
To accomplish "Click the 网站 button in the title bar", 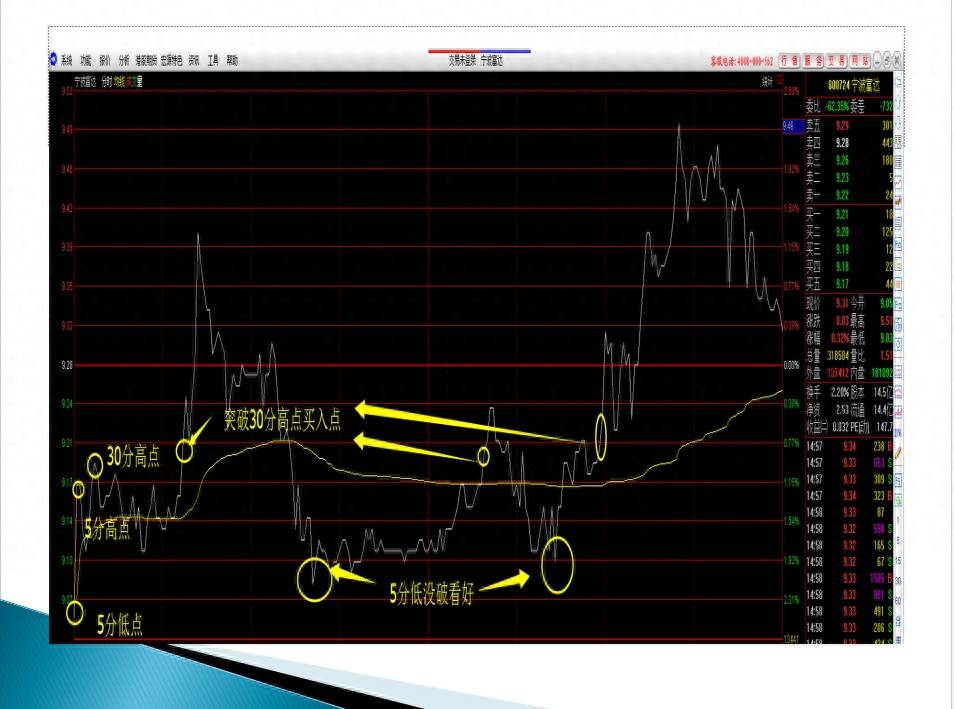I will coord(860,60).
